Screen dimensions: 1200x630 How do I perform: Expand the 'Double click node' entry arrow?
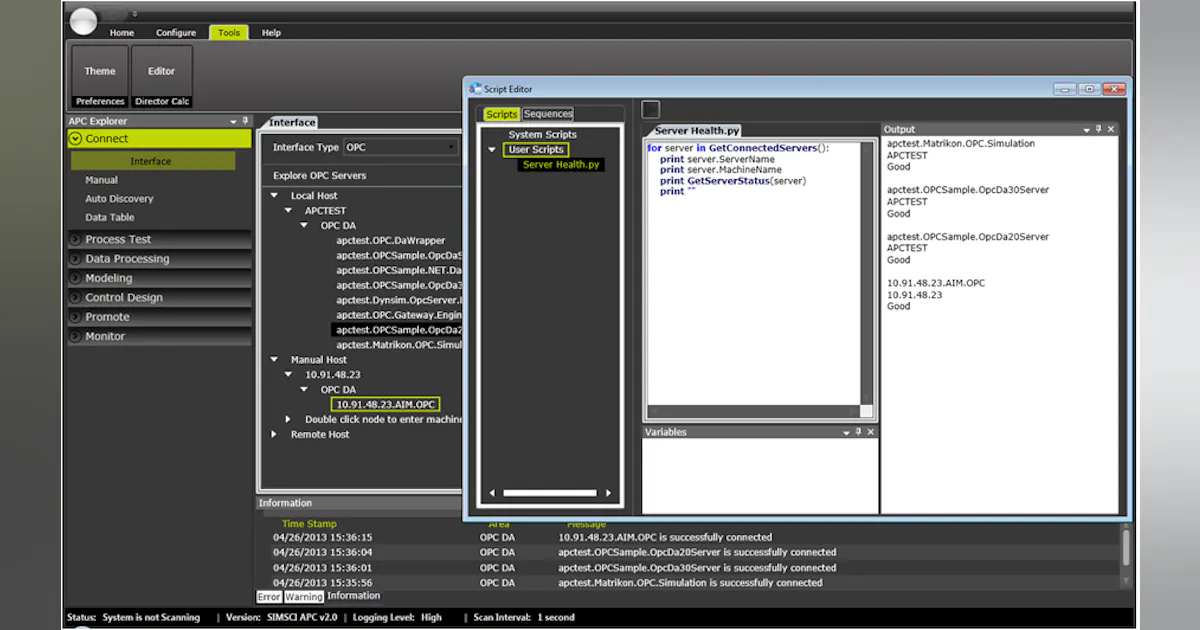click(x=289, y=420)
